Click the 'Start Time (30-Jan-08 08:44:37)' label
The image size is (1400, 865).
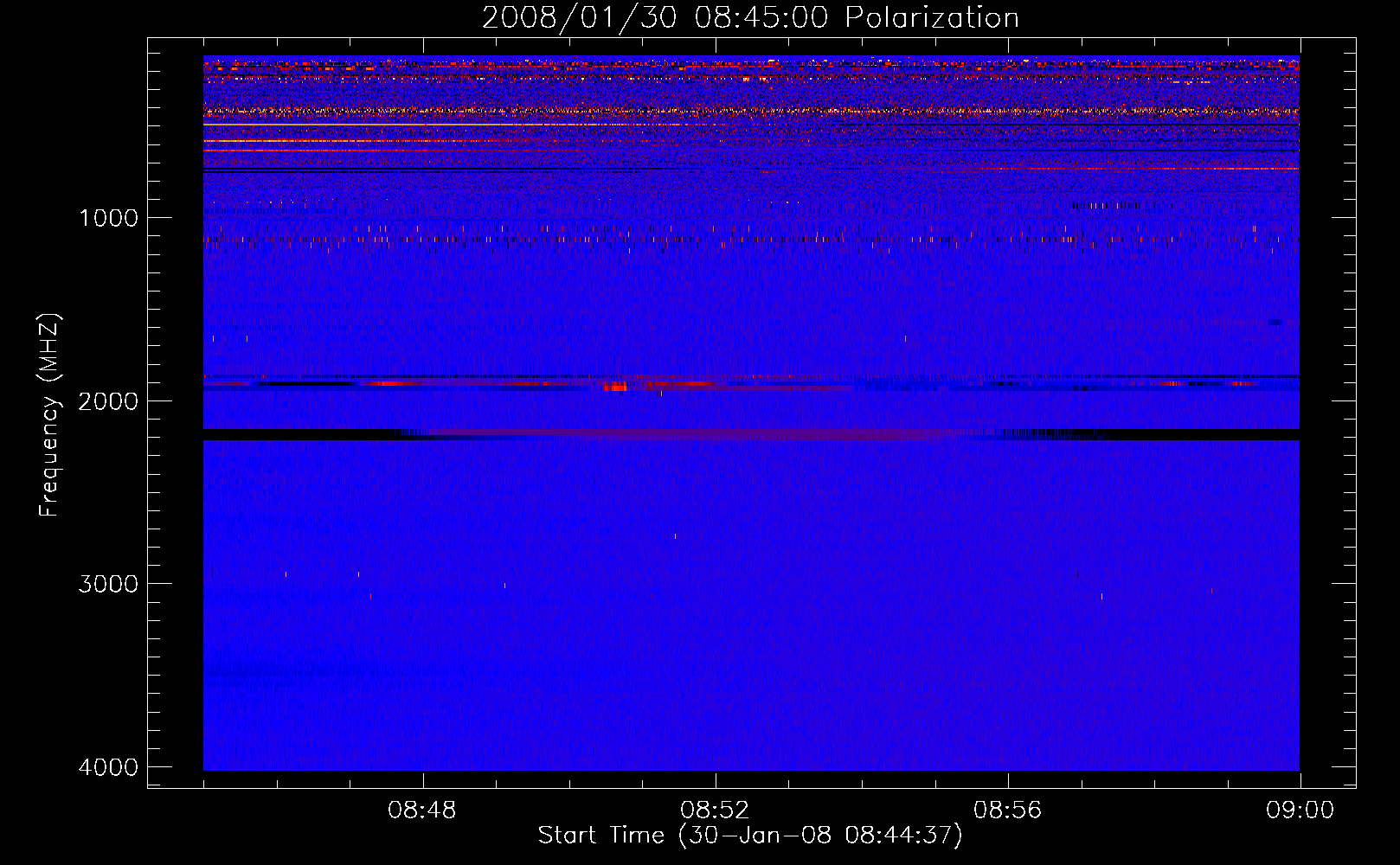750,836
